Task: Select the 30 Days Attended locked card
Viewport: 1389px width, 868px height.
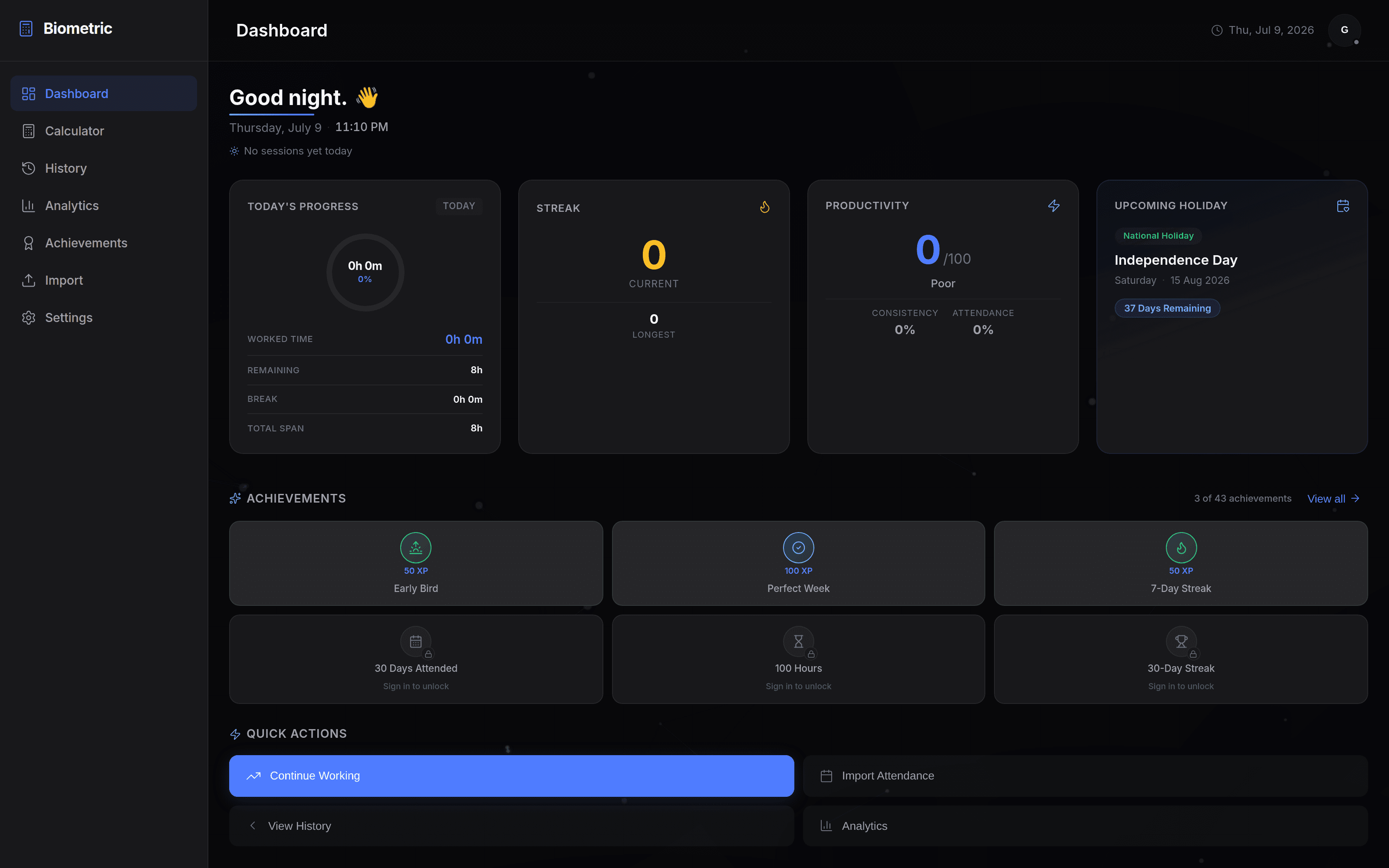Action: pos(415,659)
